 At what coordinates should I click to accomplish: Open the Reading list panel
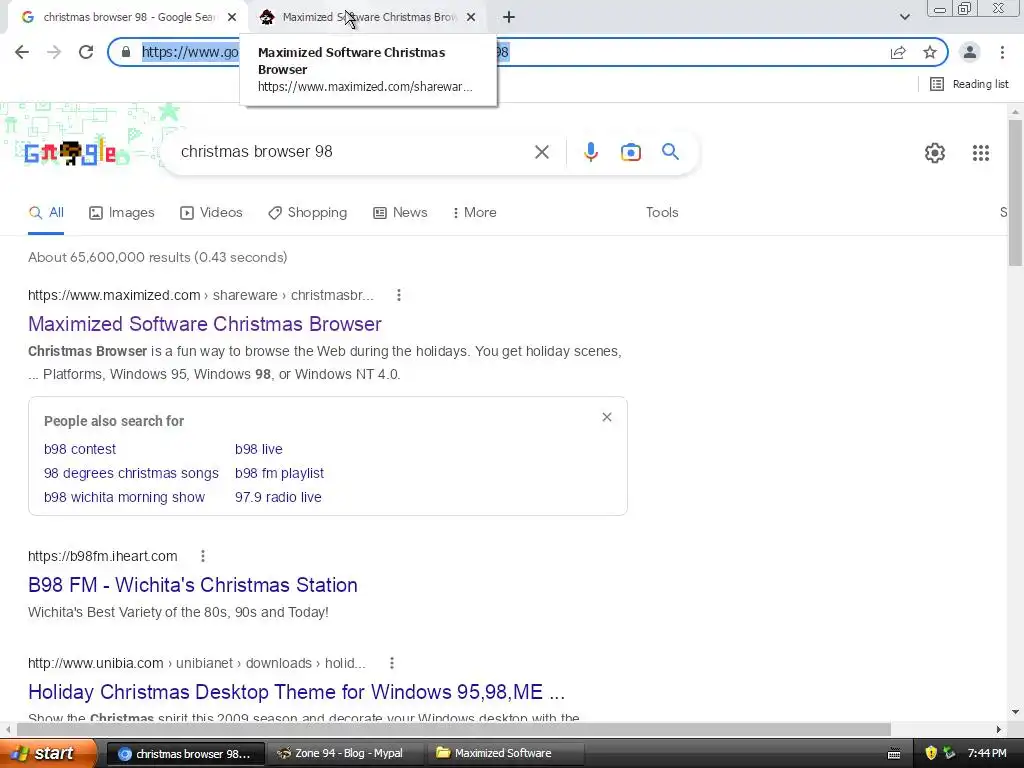pos(969,84)
